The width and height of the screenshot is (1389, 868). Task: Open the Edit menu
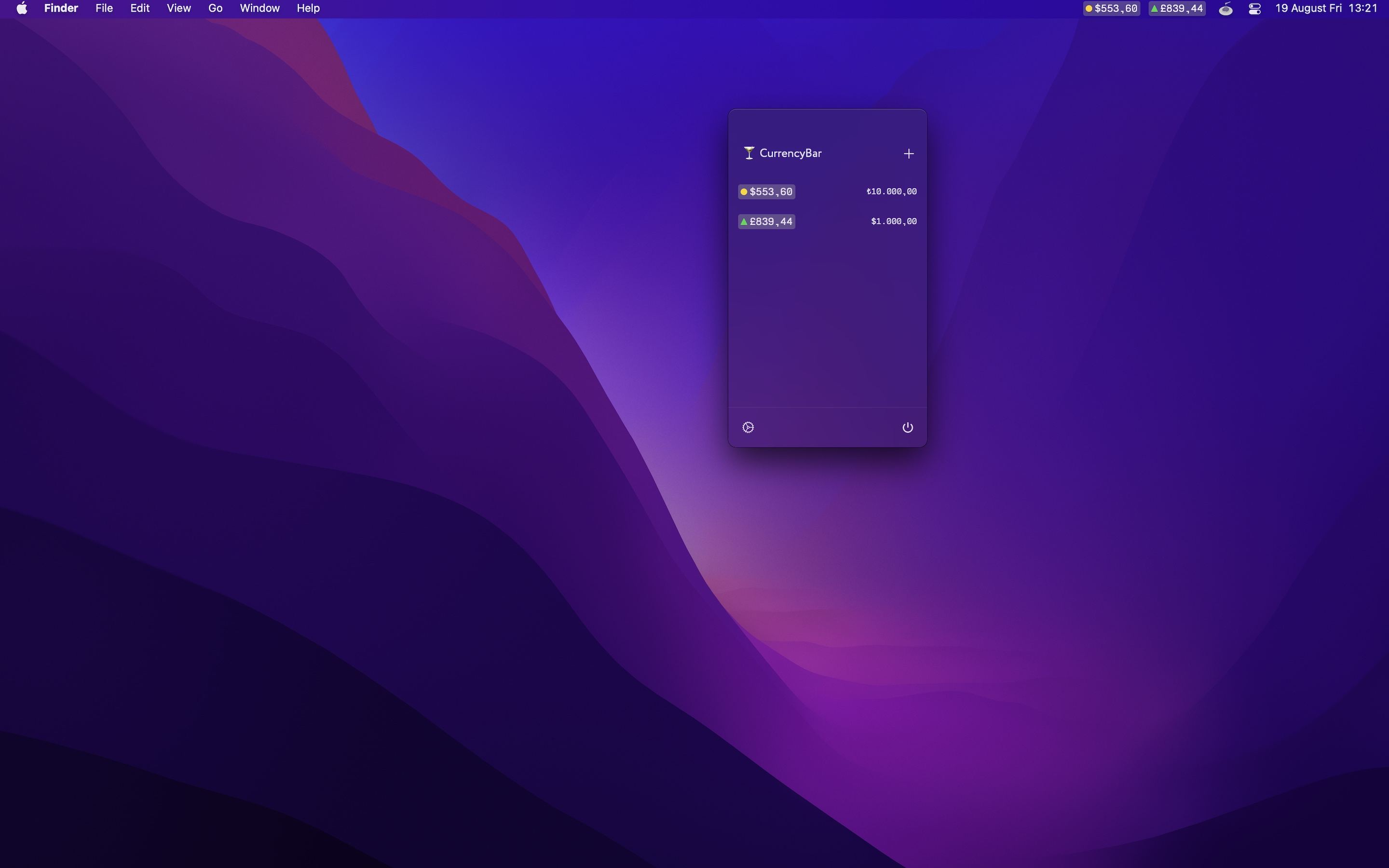point(139,9)
